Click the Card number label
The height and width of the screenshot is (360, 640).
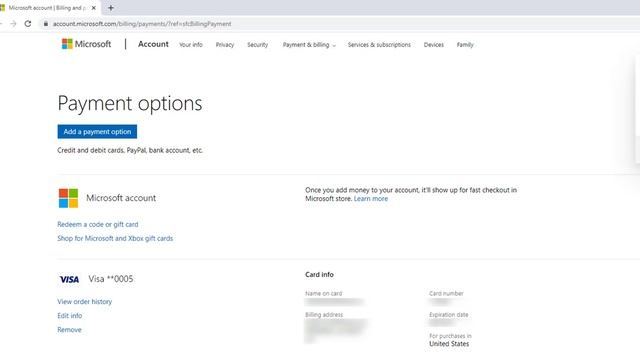point(446,293)
